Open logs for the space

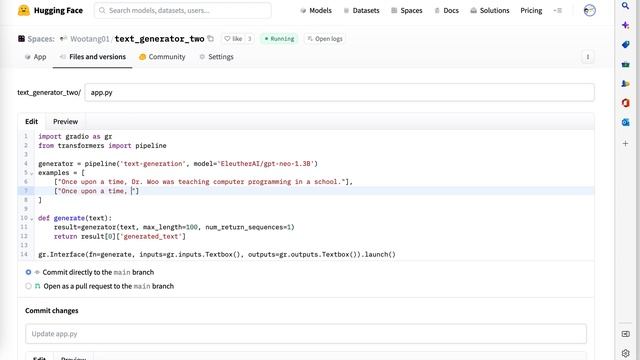tap(325, 39)
